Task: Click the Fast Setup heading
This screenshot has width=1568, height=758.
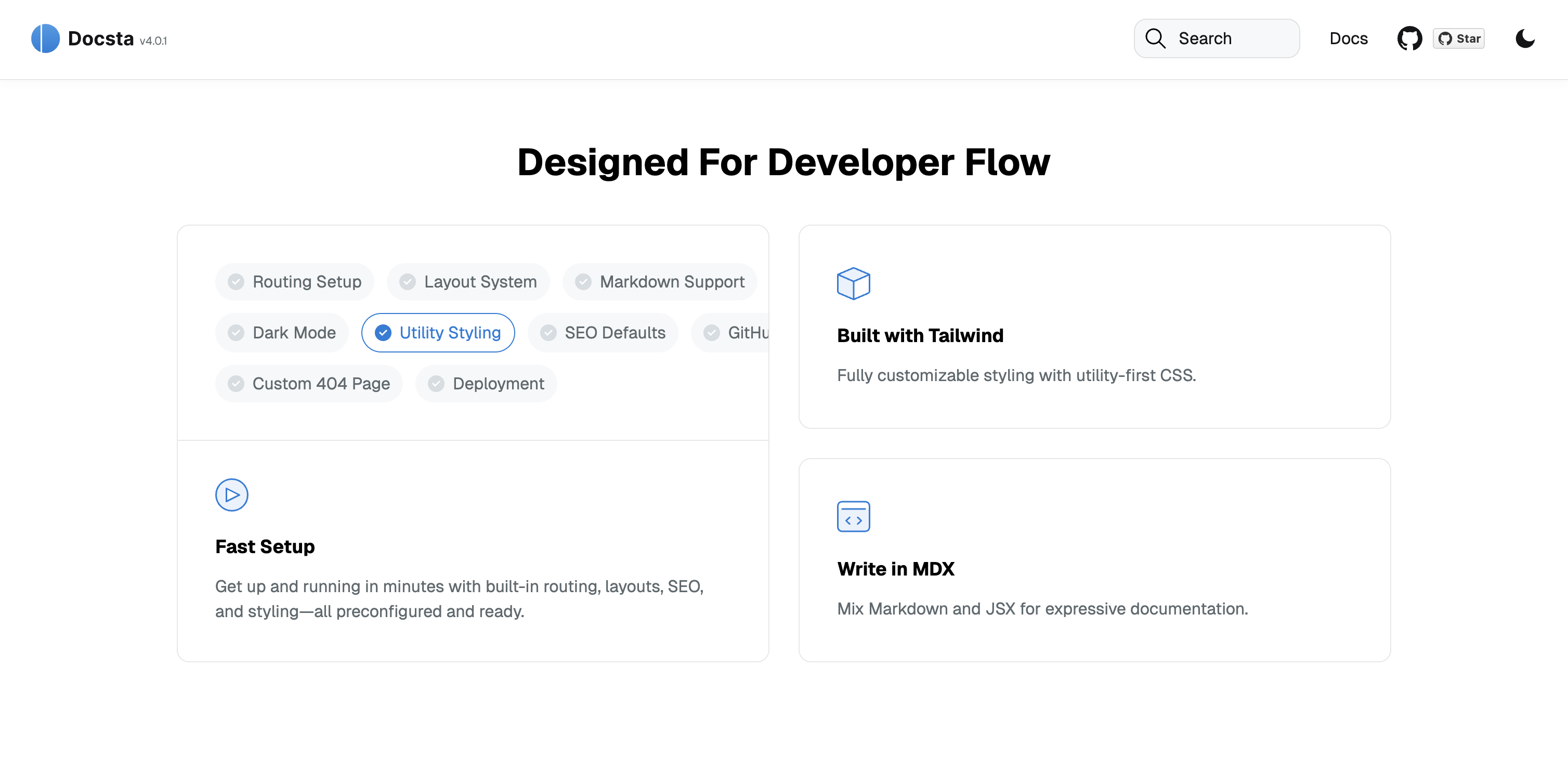Action: pos(265,547)
